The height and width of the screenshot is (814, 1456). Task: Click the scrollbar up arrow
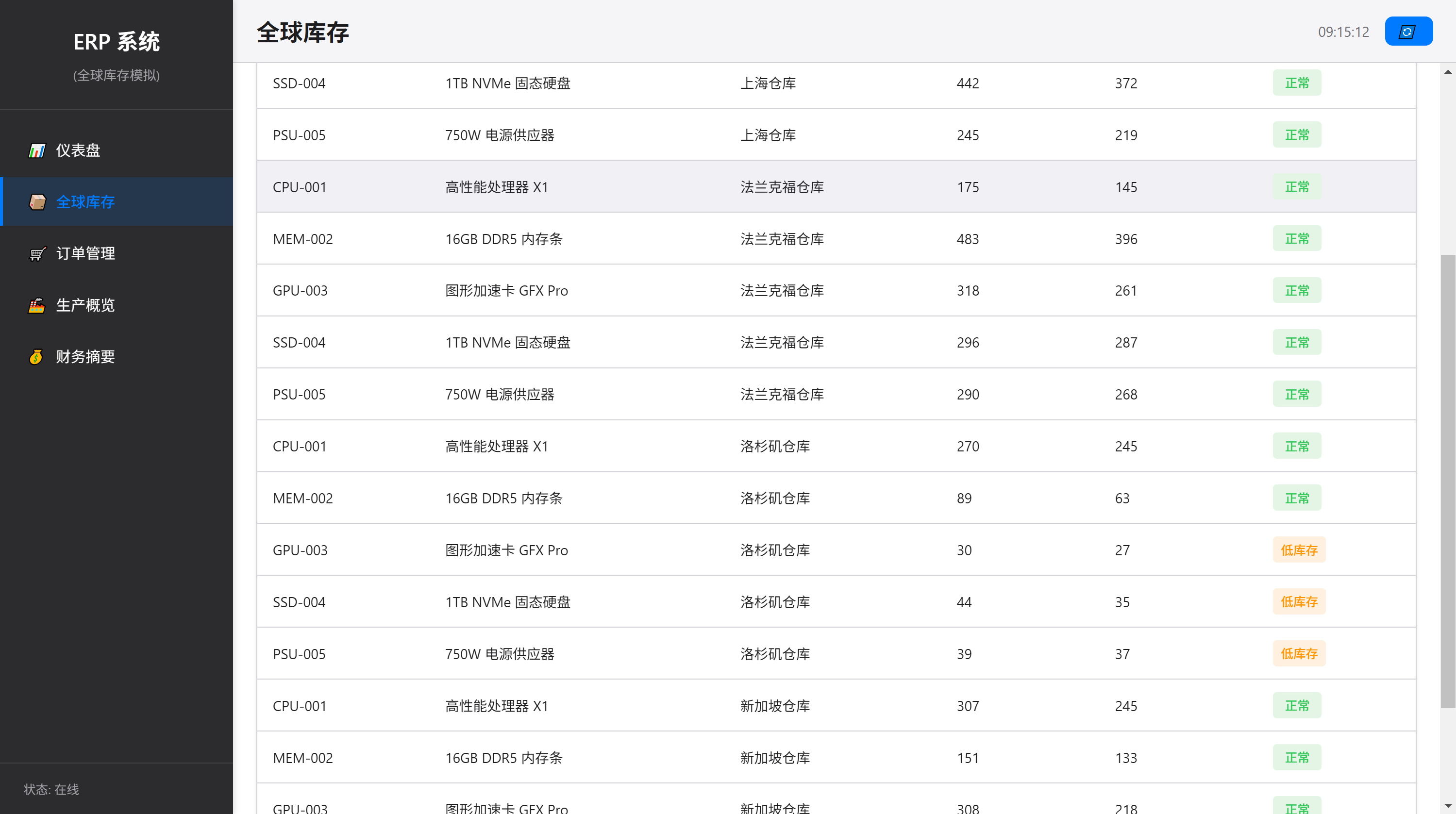1448,72
